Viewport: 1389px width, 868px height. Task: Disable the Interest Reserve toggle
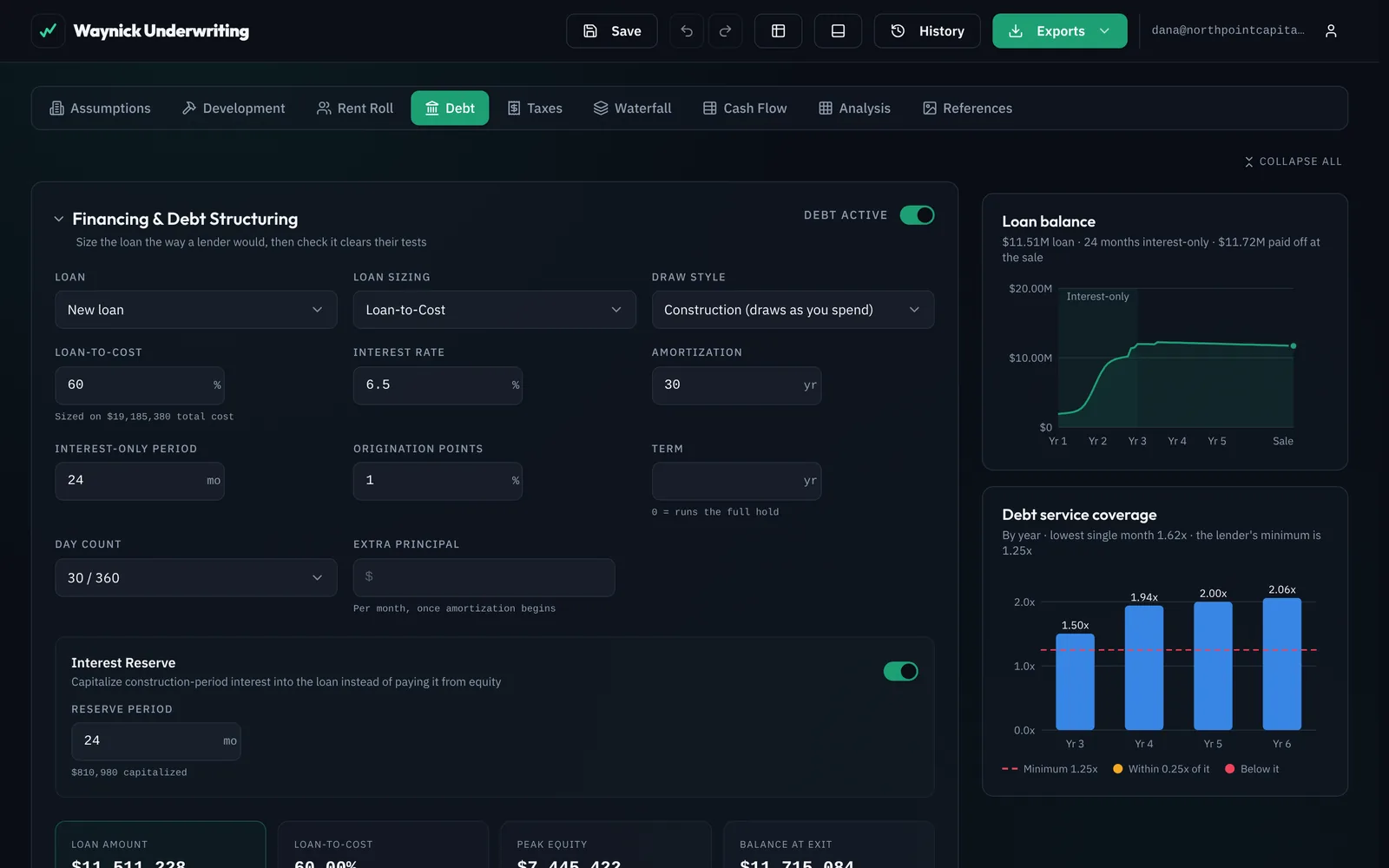coord(900,671)
